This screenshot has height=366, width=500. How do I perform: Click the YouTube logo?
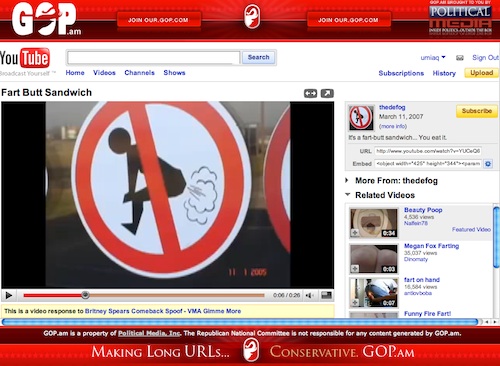click(25, 58)
